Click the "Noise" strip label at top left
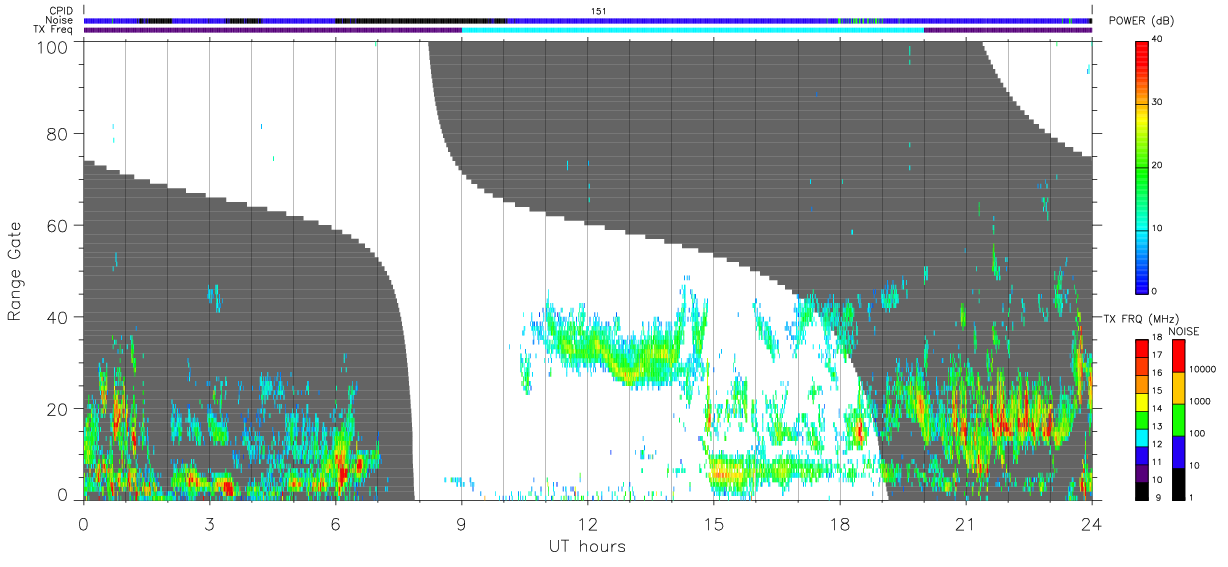This screenshot has width=1228, height=567. click(x=59, y=20)
